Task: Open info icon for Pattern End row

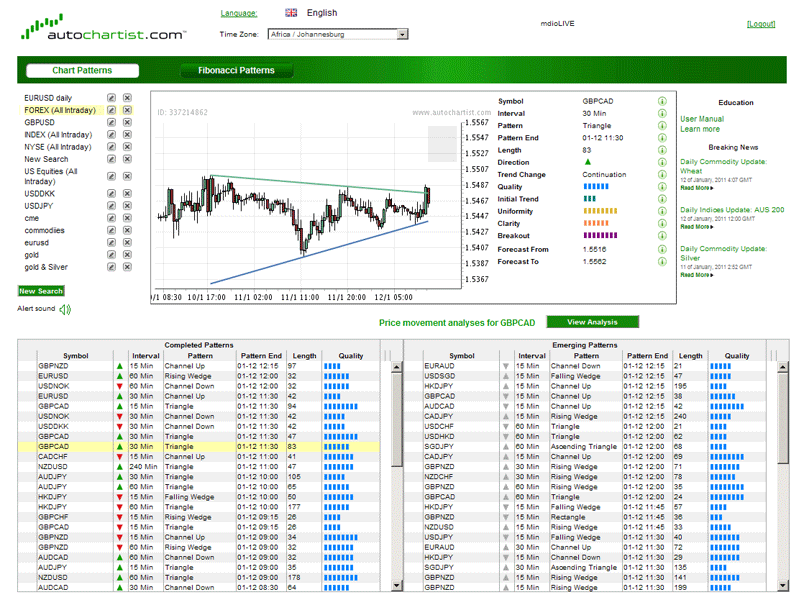Action: point(662,138)
